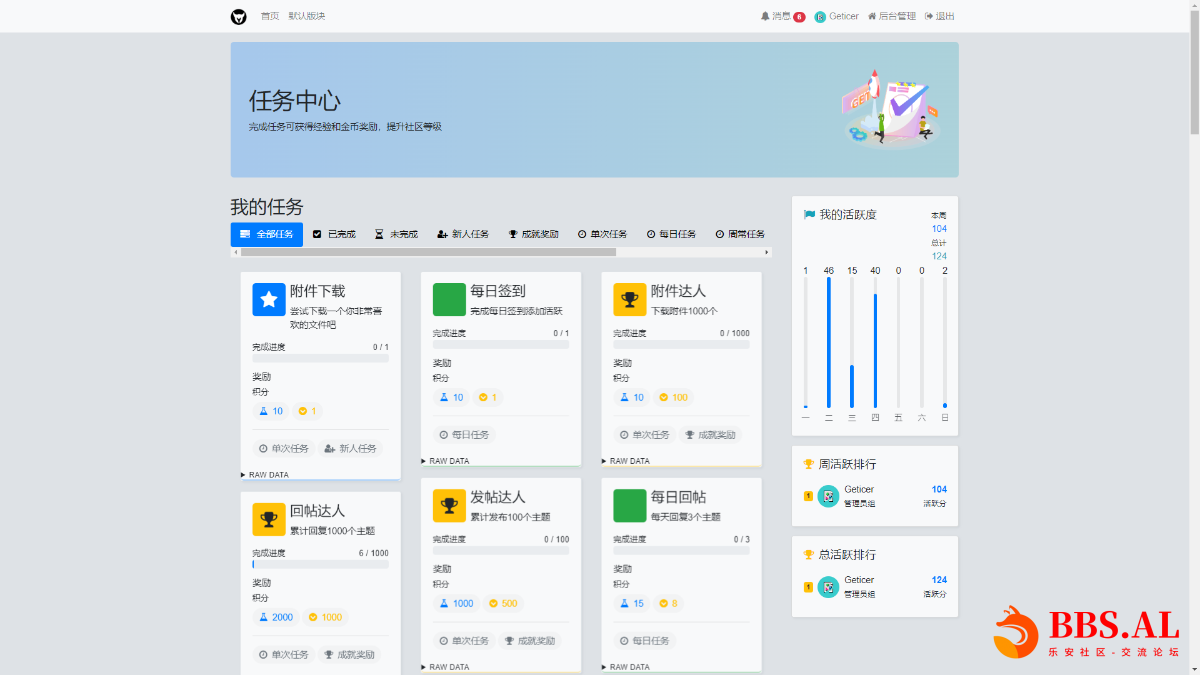1200x675 pixels.
Task: Click the tab bar horizontal scrollbar
Action: coord(428,252)
